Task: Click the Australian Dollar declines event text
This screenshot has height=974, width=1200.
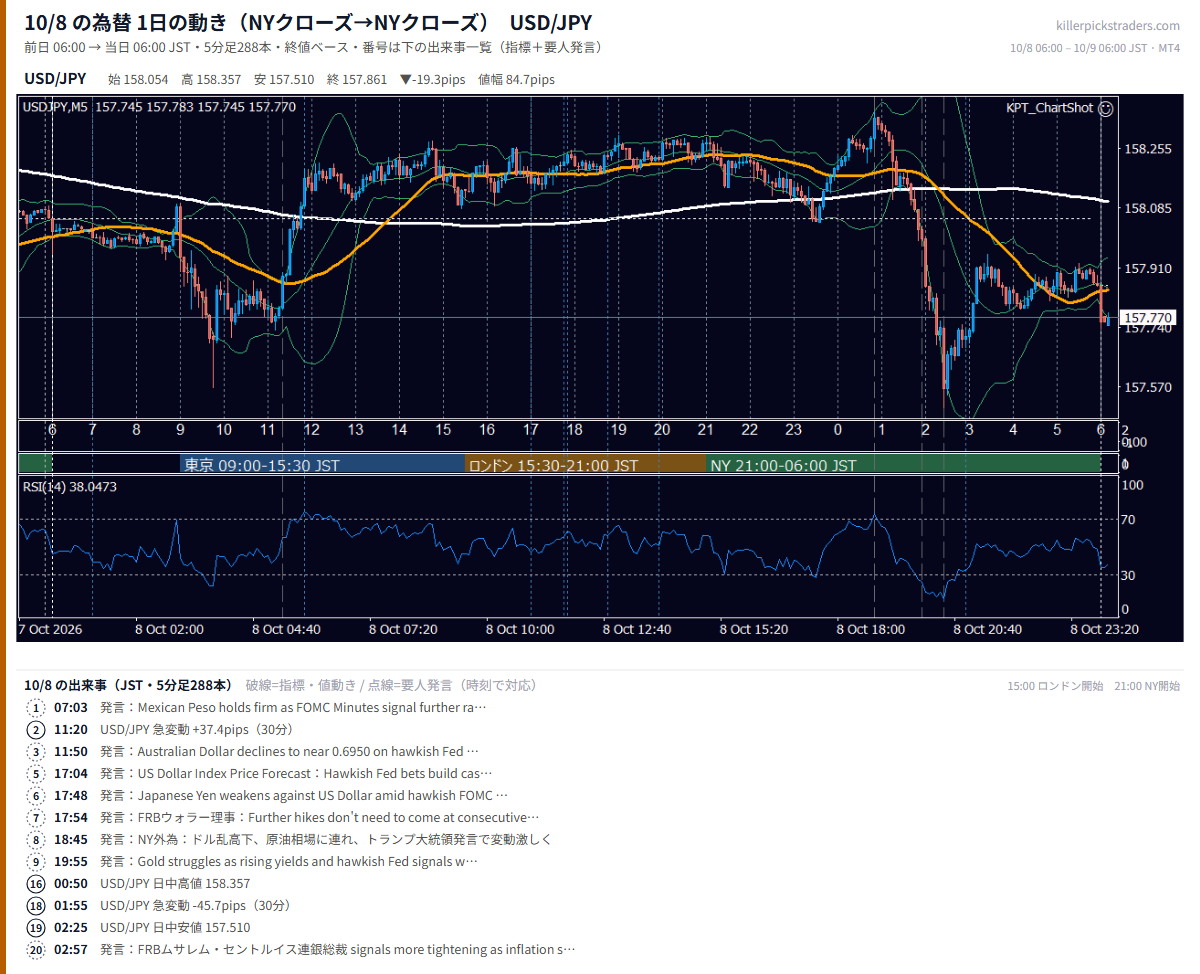Action: pyautogui.click(x=290, y=751)
